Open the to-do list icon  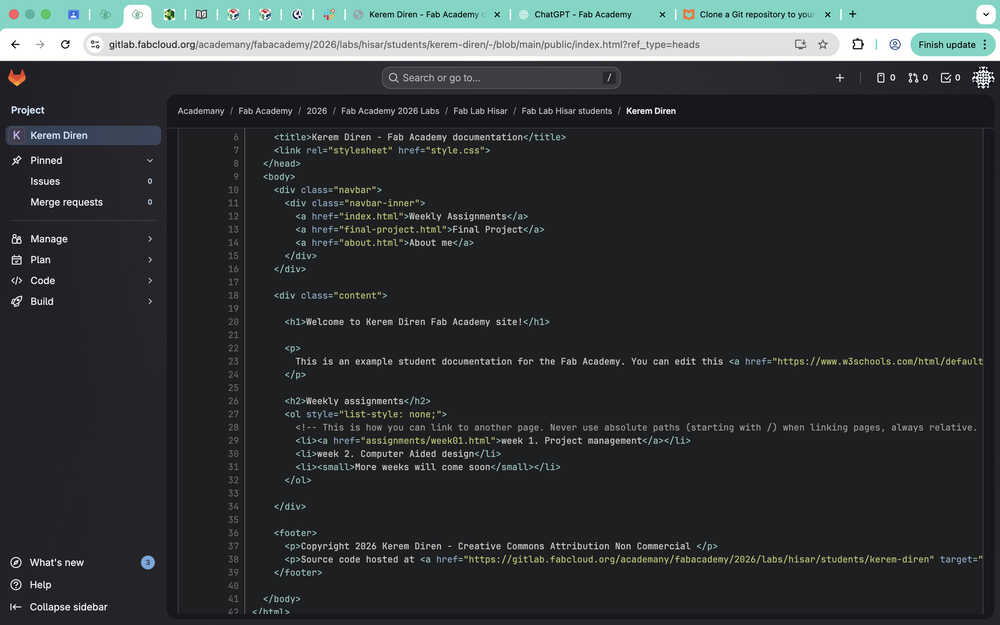point(950,78)
